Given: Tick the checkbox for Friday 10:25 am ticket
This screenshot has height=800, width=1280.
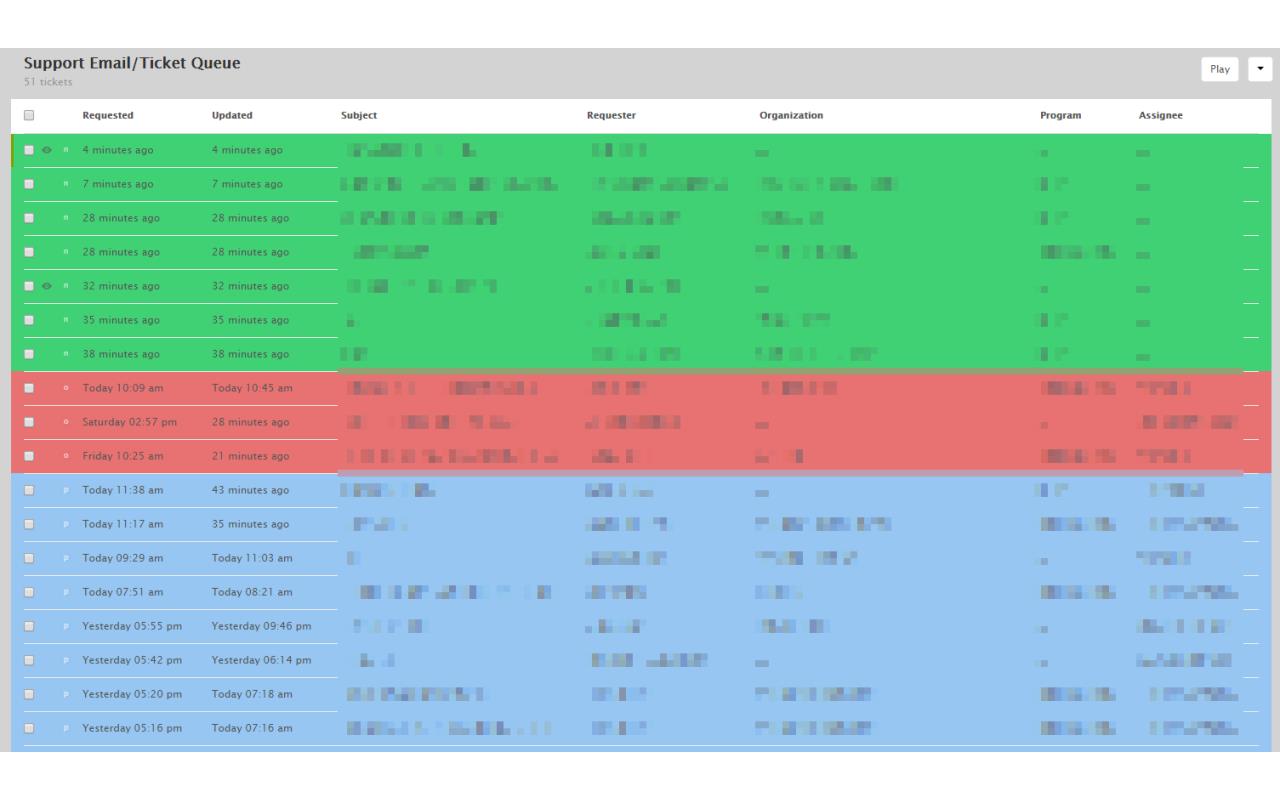Looking at the screenshot, I should [29, 456].
